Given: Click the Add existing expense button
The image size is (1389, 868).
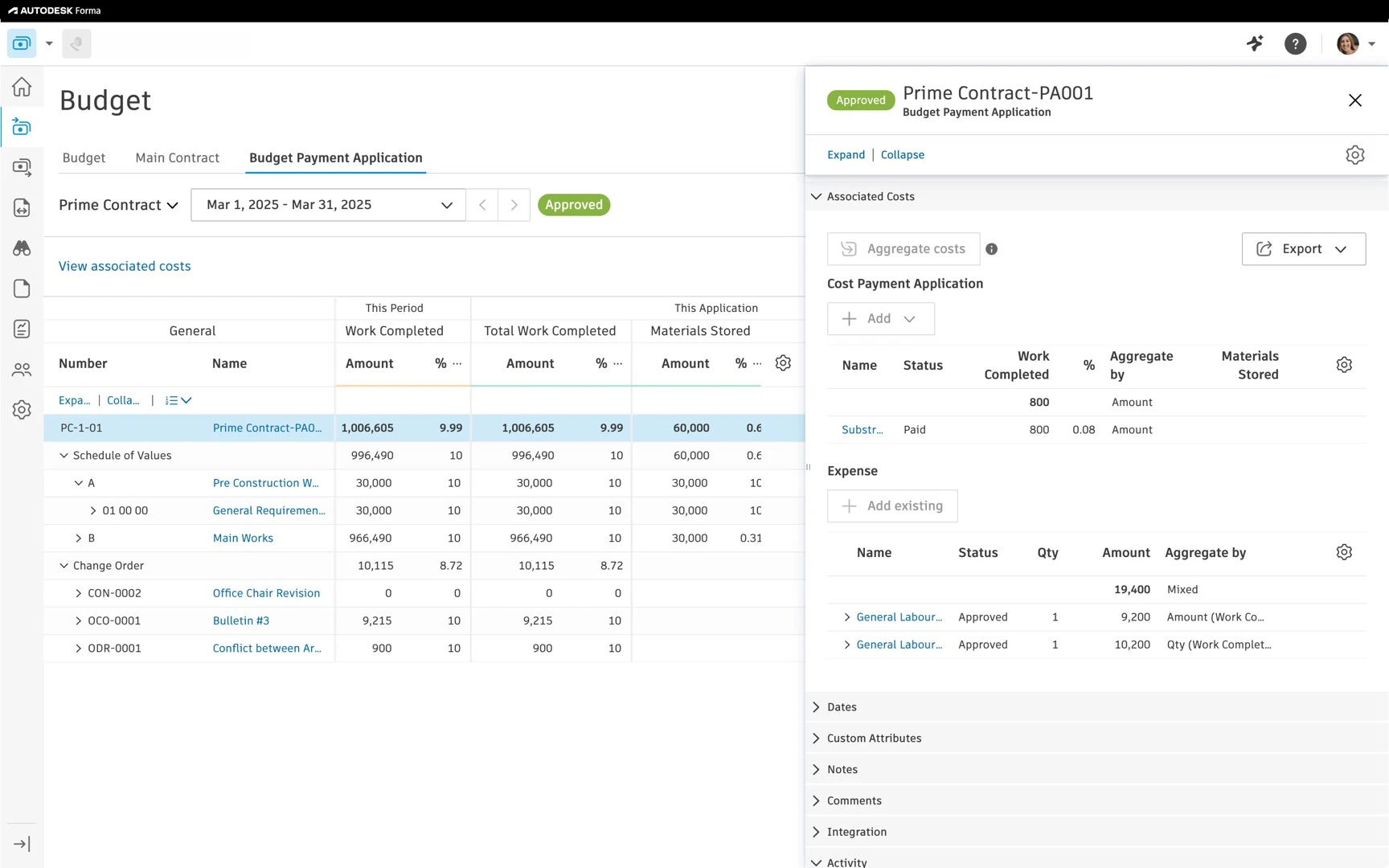Looking at the screenshot, I should [892, 506].
